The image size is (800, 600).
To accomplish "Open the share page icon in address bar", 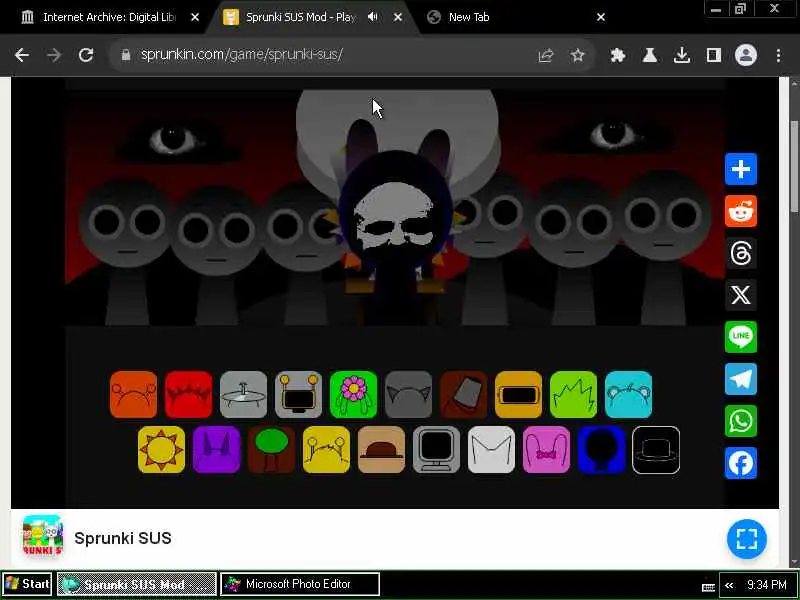I will click(x=546, y=55).
